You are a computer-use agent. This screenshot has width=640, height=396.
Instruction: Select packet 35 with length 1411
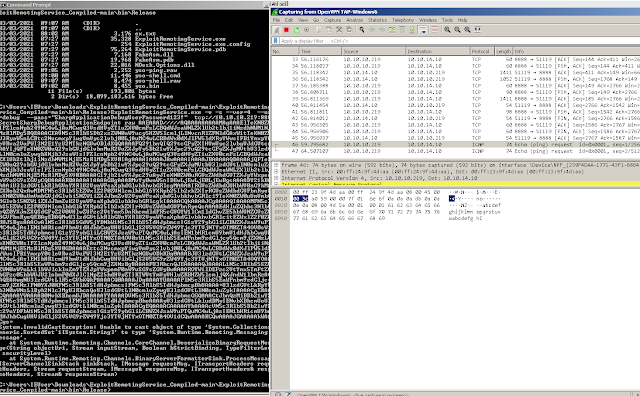pyautogui.click(x=456, y=72)
